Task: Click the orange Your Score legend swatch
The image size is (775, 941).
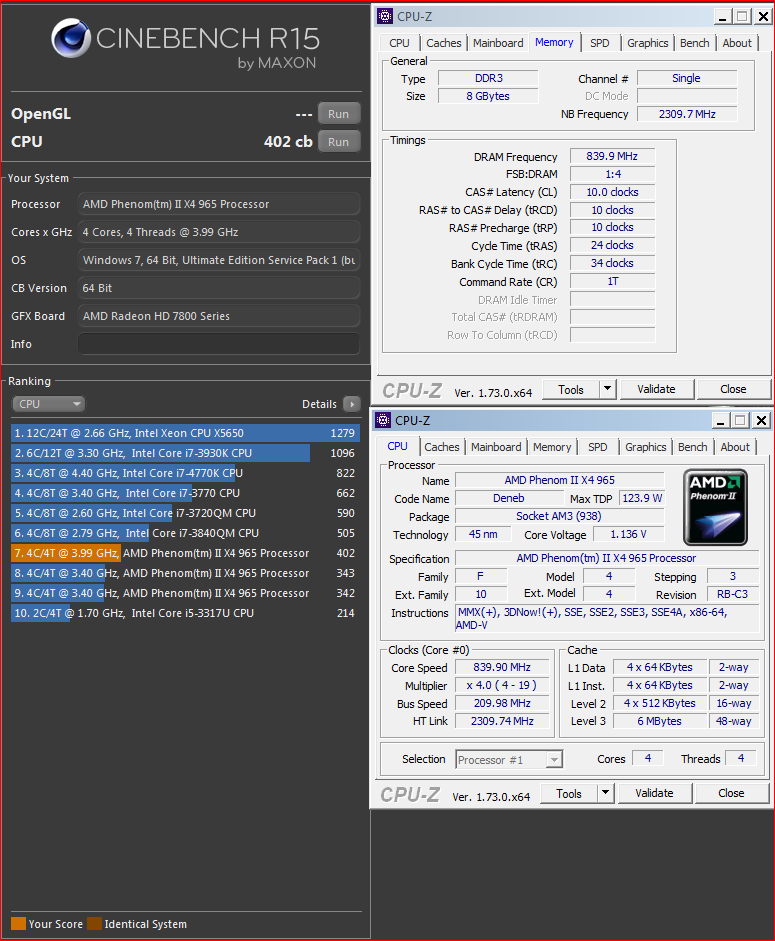Action: tap(18, 924)
